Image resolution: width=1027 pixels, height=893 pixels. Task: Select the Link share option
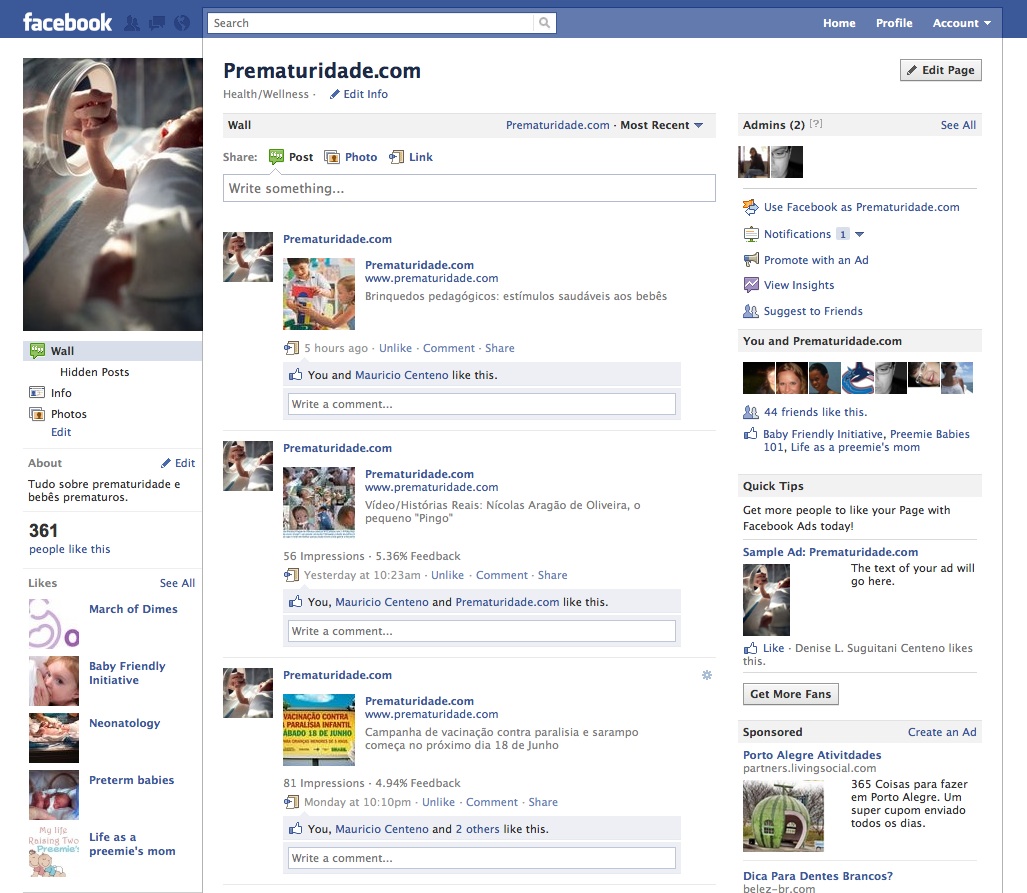(x=411, y=157)
